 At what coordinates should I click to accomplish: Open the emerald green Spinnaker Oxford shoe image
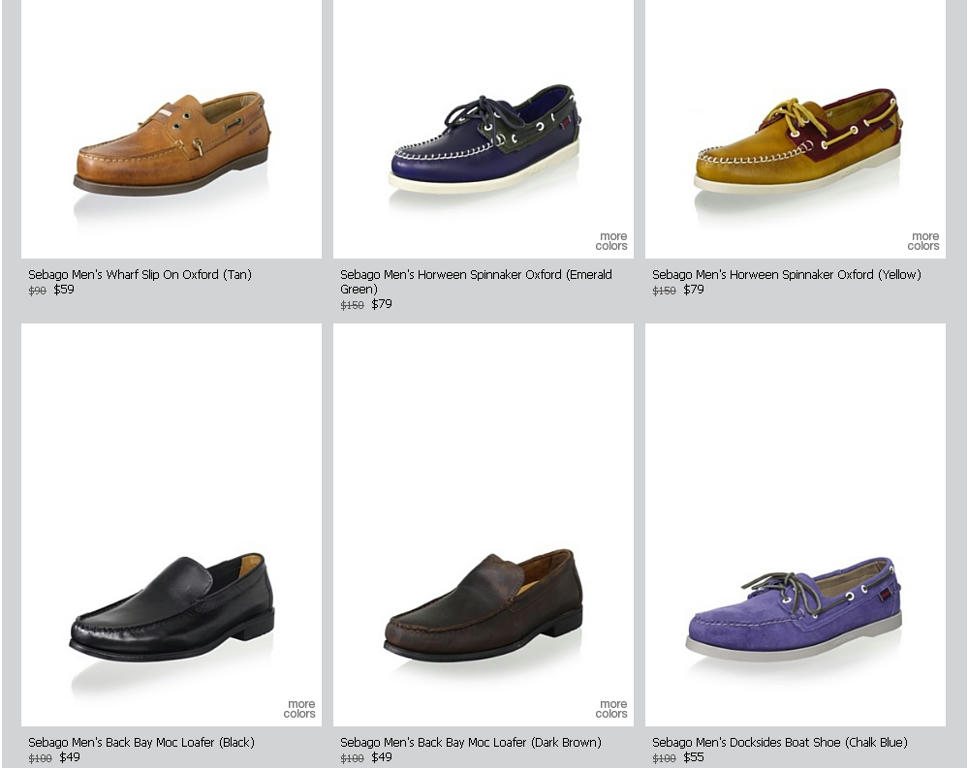pos(483,128)
